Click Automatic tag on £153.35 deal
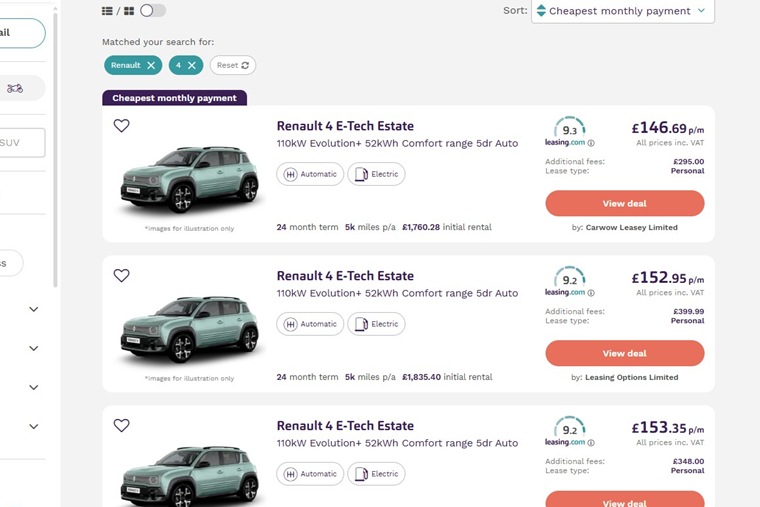Image resolution: width=760 pixels, height=507 pixels. 310,474
